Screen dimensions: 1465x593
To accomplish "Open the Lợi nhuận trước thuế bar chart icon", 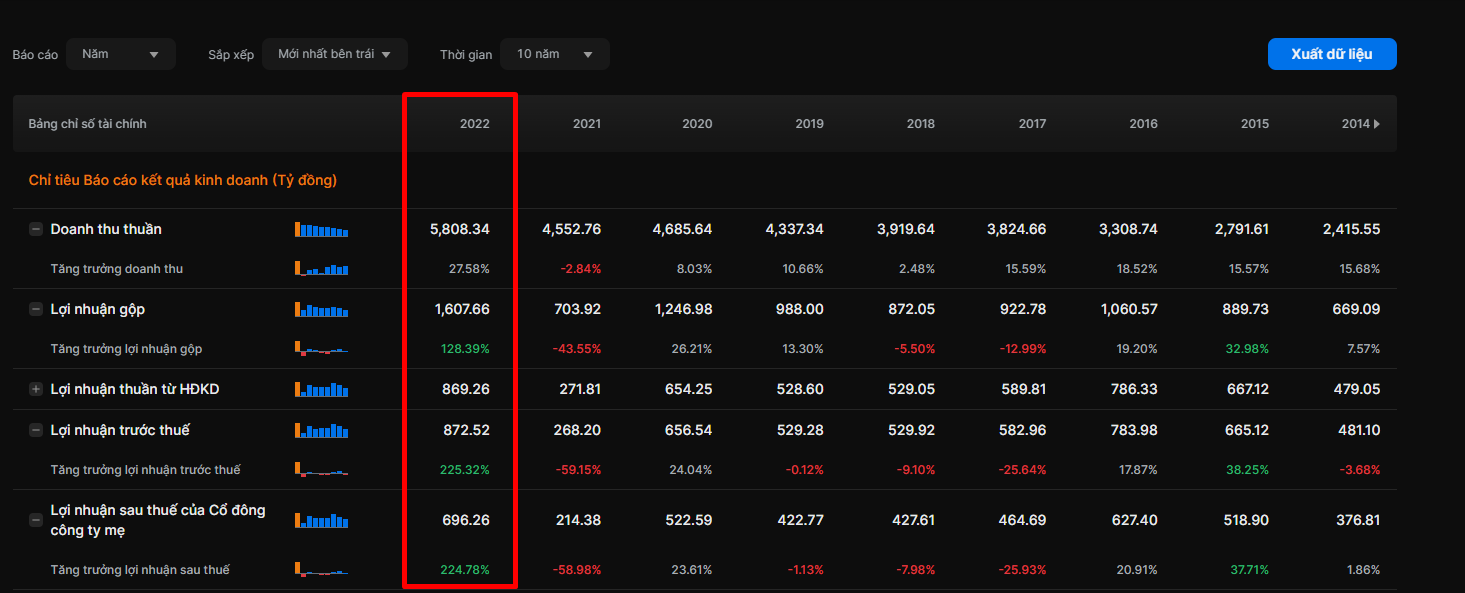I will [x=321, y=430].
